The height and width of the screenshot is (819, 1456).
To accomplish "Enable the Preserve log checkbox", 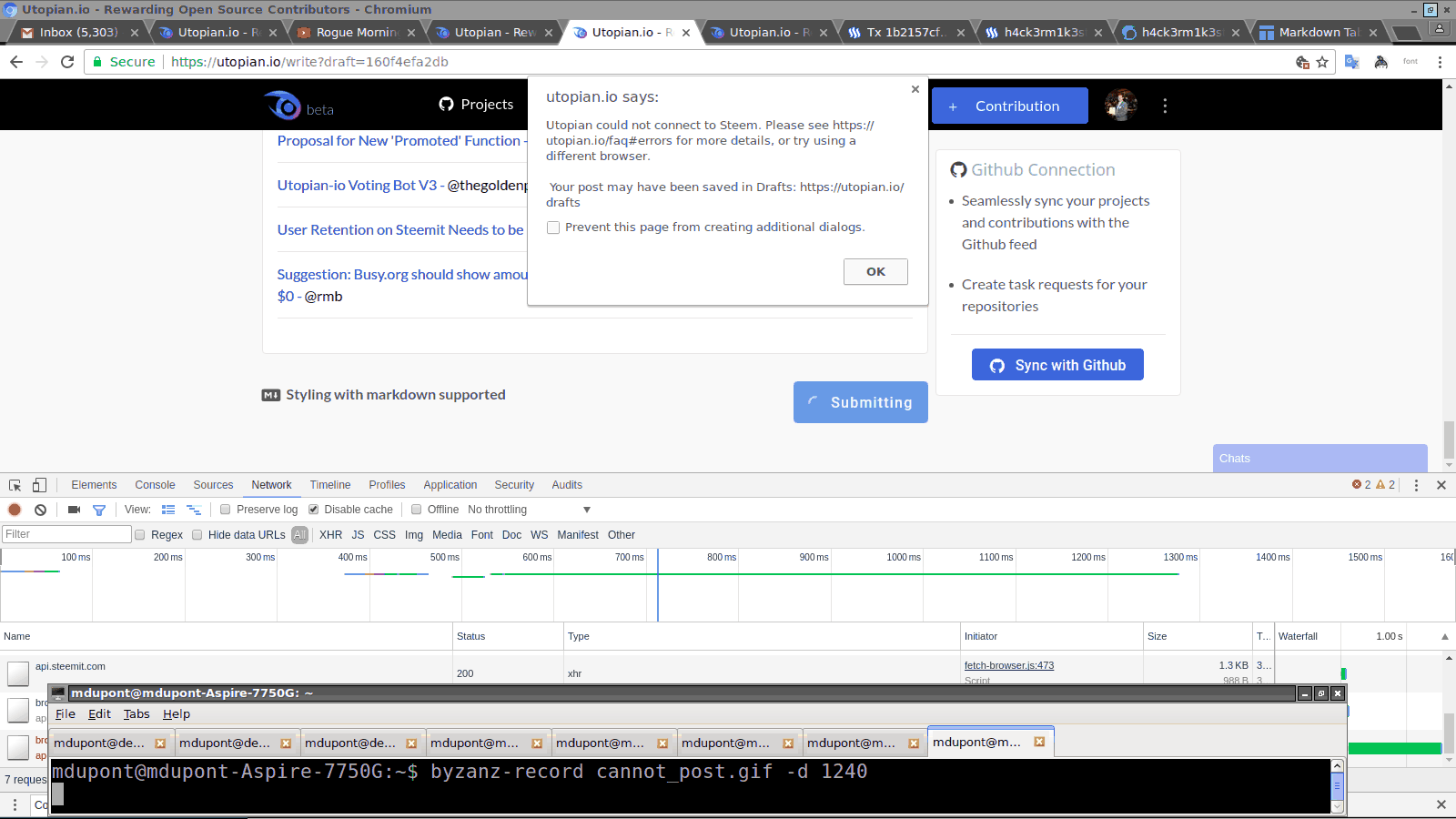I will pyautogui.click(x=225, y=510).
